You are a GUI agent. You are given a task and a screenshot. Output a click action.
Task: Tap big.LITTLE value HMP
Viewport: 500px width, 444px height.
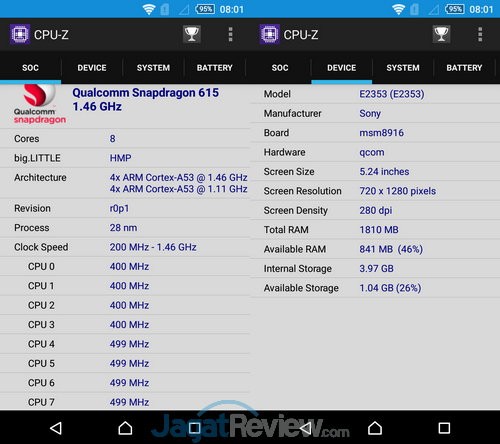click(120, 158)
